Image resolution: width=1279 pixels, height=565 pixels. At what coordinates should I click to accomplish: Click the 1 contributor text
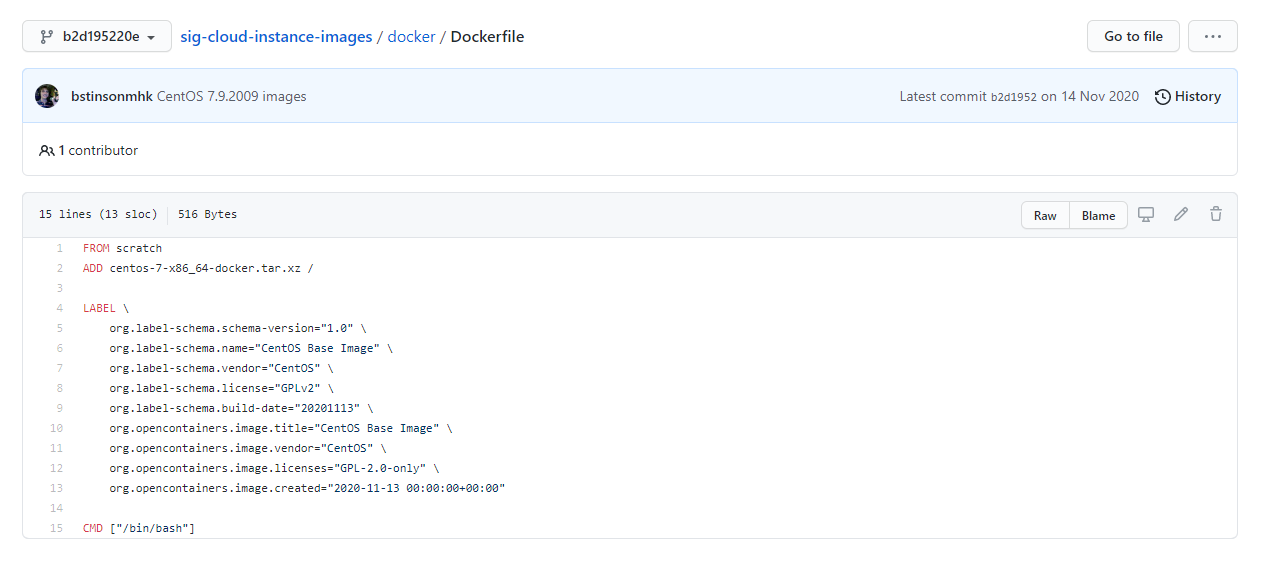pyautogui.click(x=98, y=150)
